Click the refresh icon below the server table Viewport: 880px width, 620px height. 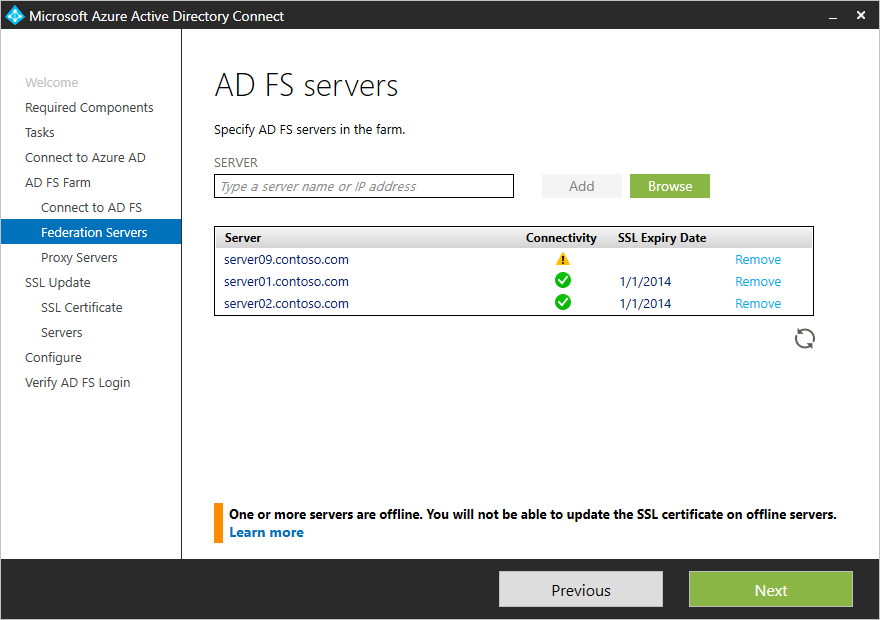804,339
